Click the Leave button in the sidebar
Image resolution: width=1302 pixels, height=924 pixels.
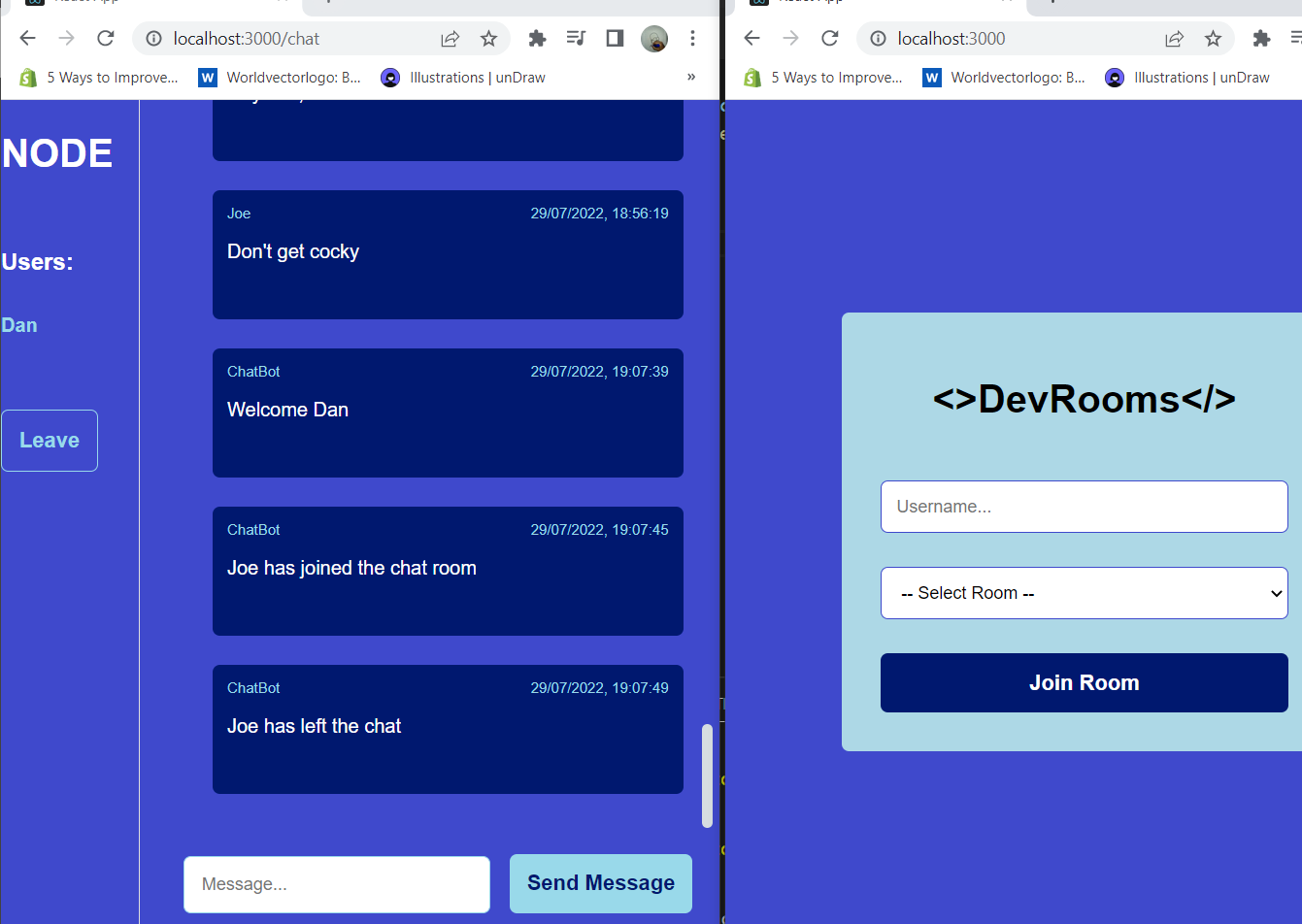(49, 440)
